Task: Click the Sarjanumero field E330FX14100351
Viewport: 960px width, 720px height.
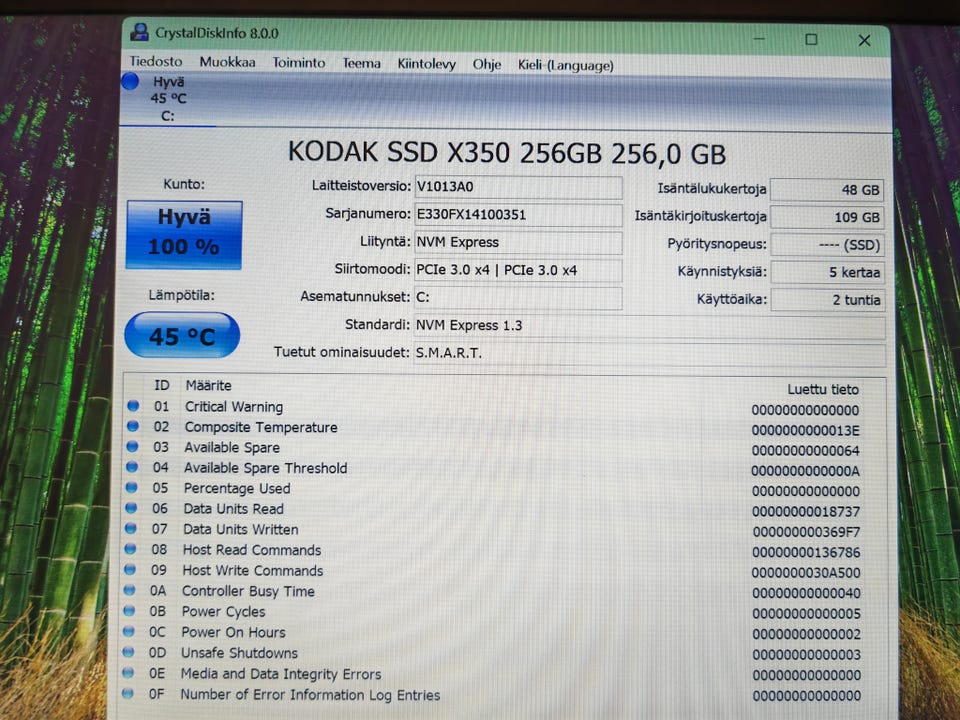Action: click(x=518, y=214)
